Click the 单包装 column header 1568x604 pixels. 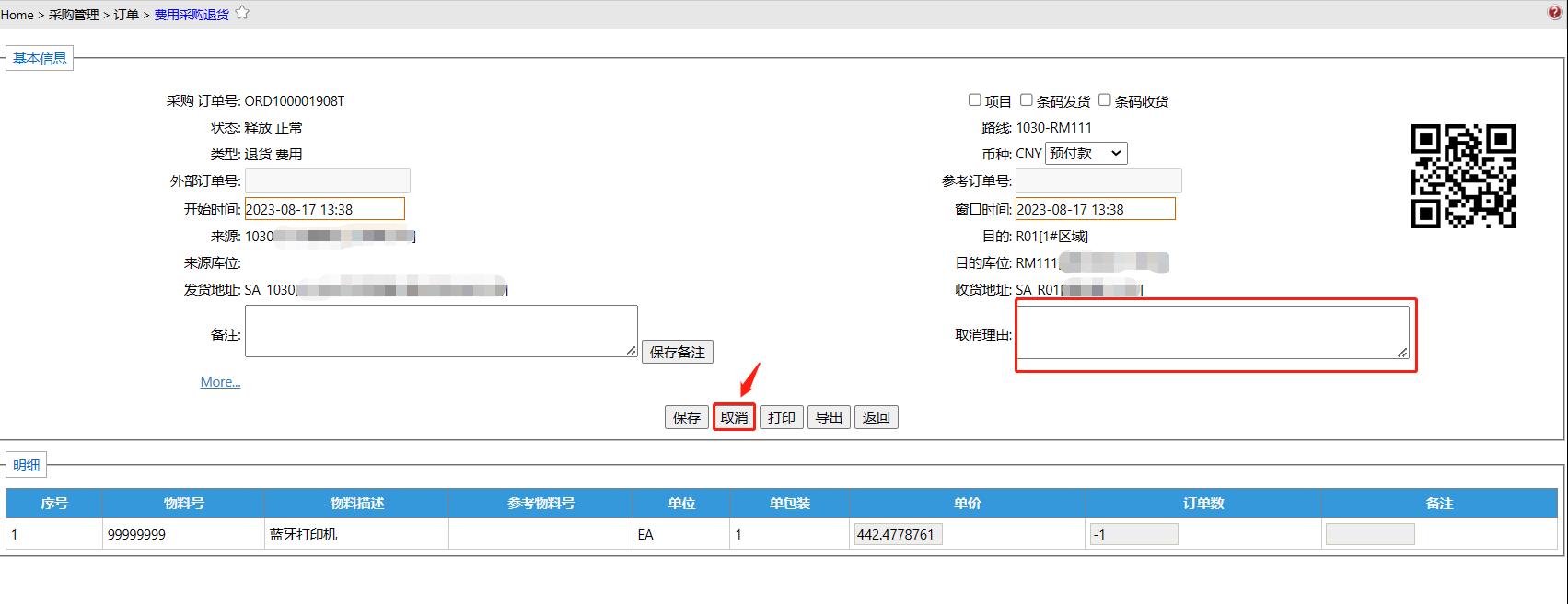(790, 504)
